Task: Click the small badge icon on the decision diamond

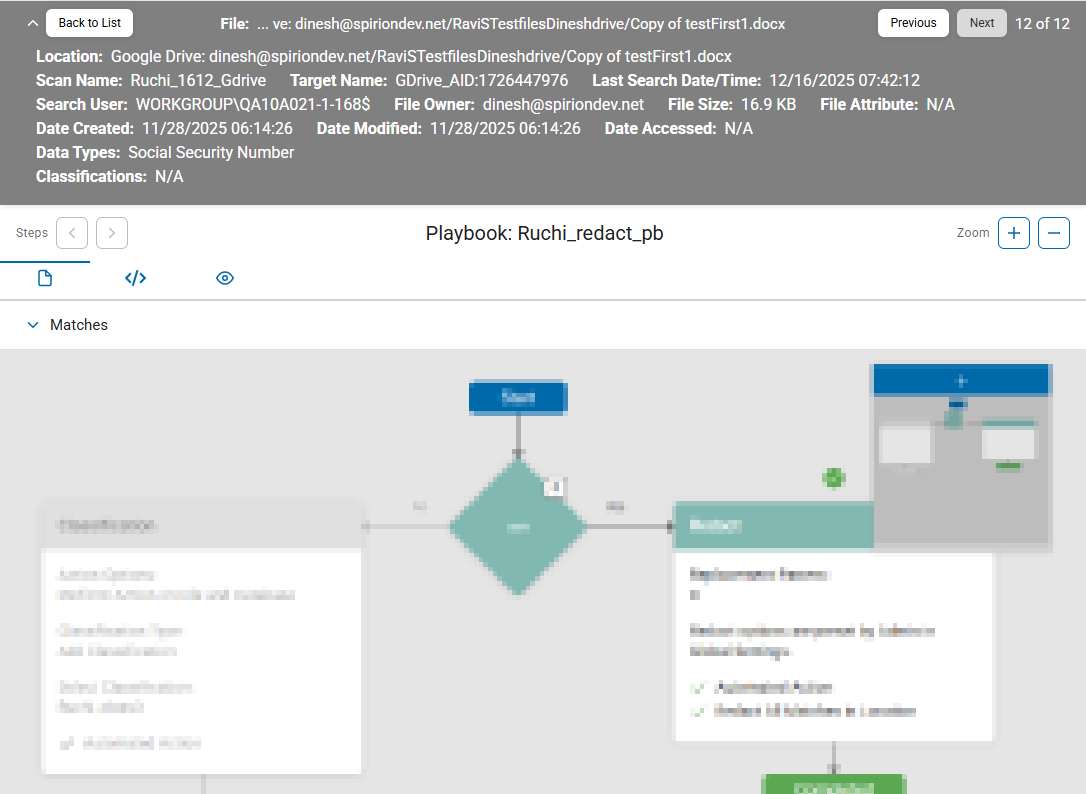Action: pos(553,487)
